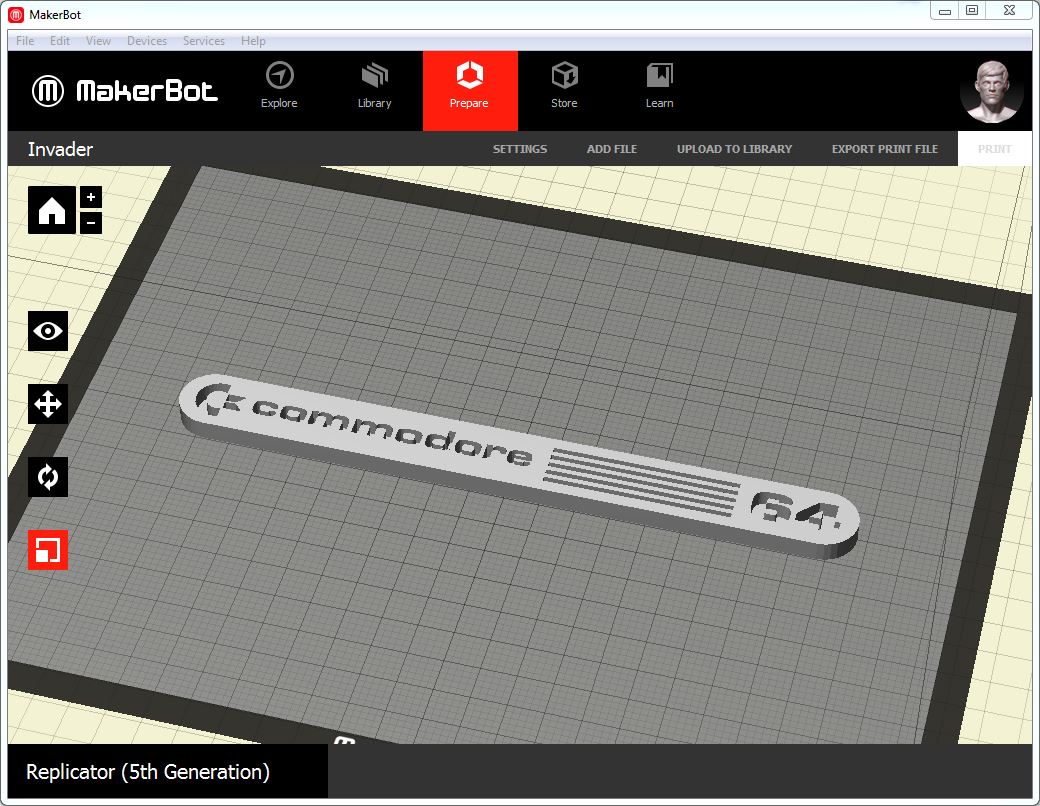This screenshot has width=1040, height=806.
Task: Click the MakerBot icon in the title bar
Action: tap(16, 15)
